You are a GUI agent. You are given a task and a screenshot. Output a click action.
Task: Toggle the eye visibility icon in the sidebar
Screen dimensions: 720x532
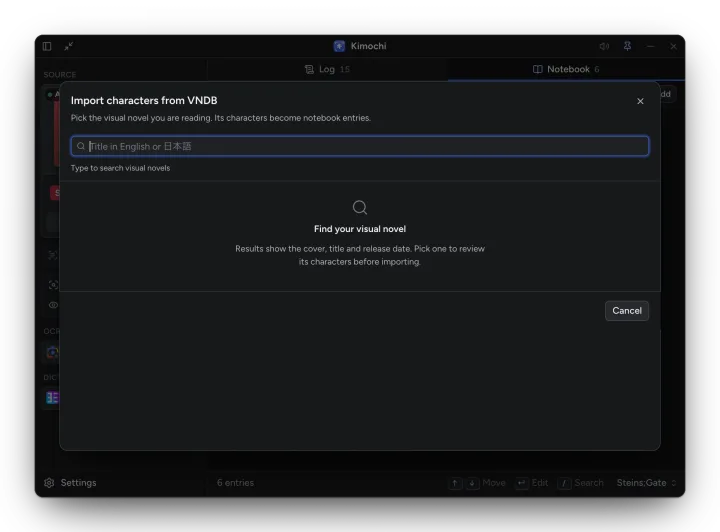[53, 305]
